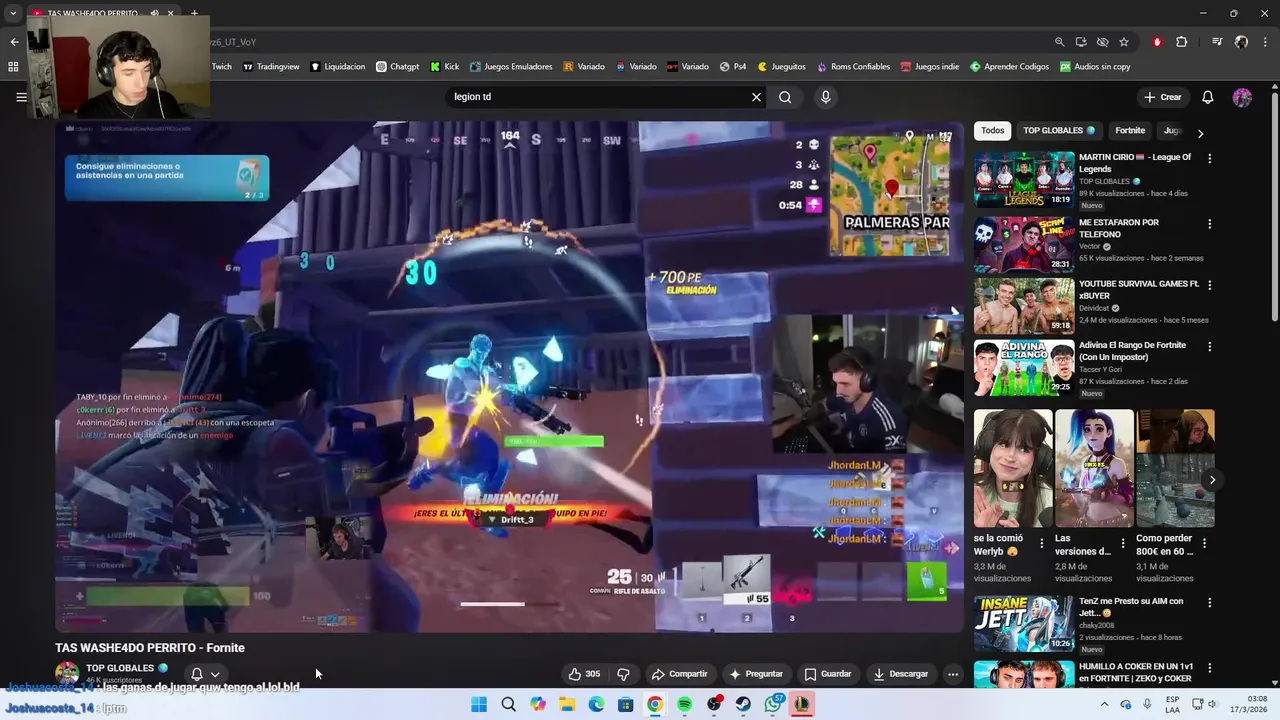Dislike the video with thumbs-down

coord(623,674)
